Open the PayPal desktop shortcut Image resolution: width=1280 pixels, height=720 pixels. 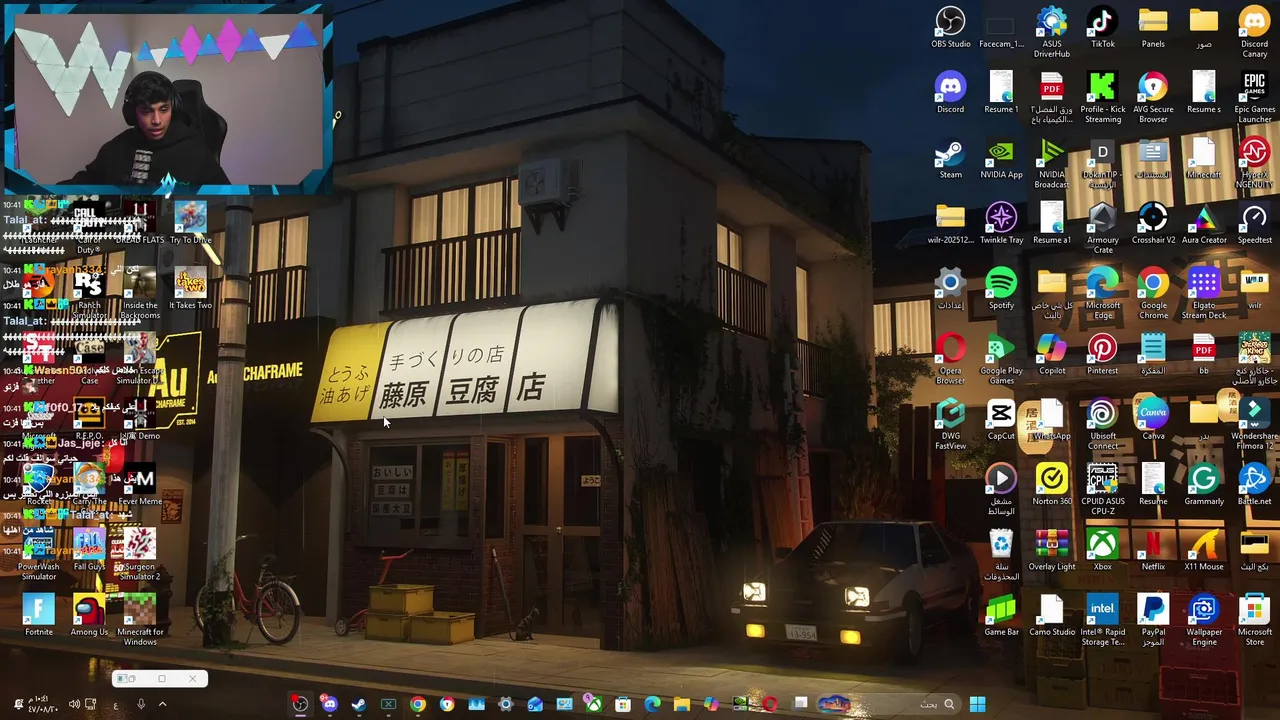point(1153,620)
